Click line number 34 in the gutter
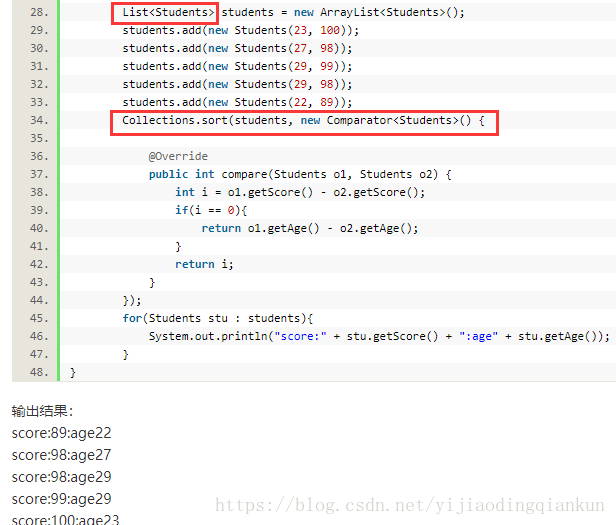This screenshot has width=616, height=525. 39,120
